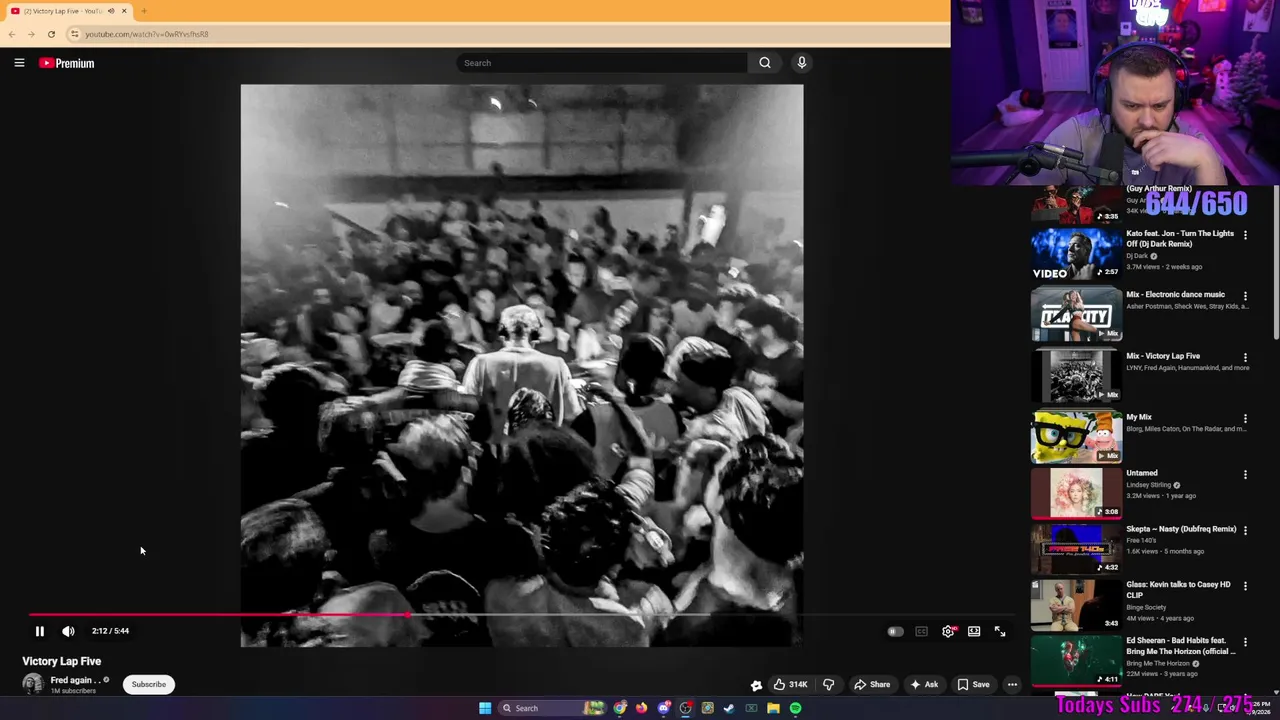Switch to theater mode

[974, 631]
